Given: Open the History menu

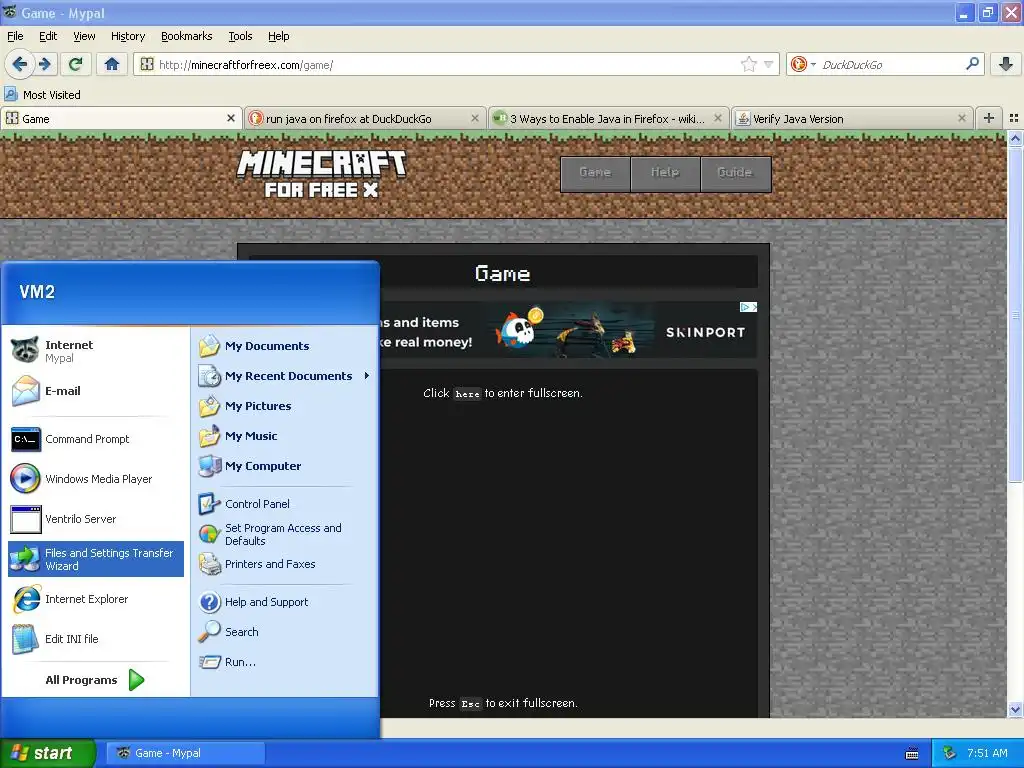Looking at the screenshot, I should pyautogui.click(x=127, y=36).
